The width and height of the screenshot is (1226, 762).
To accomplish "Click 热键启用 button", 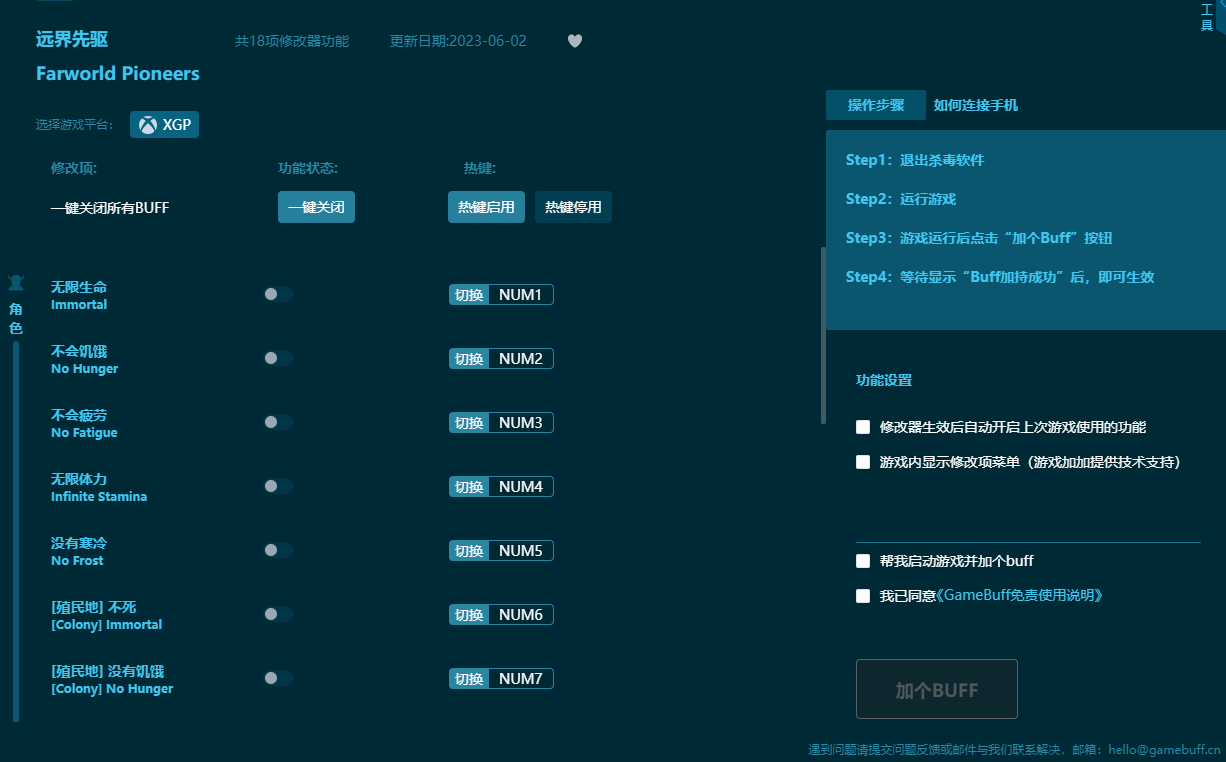I will (x=486, y=207).
